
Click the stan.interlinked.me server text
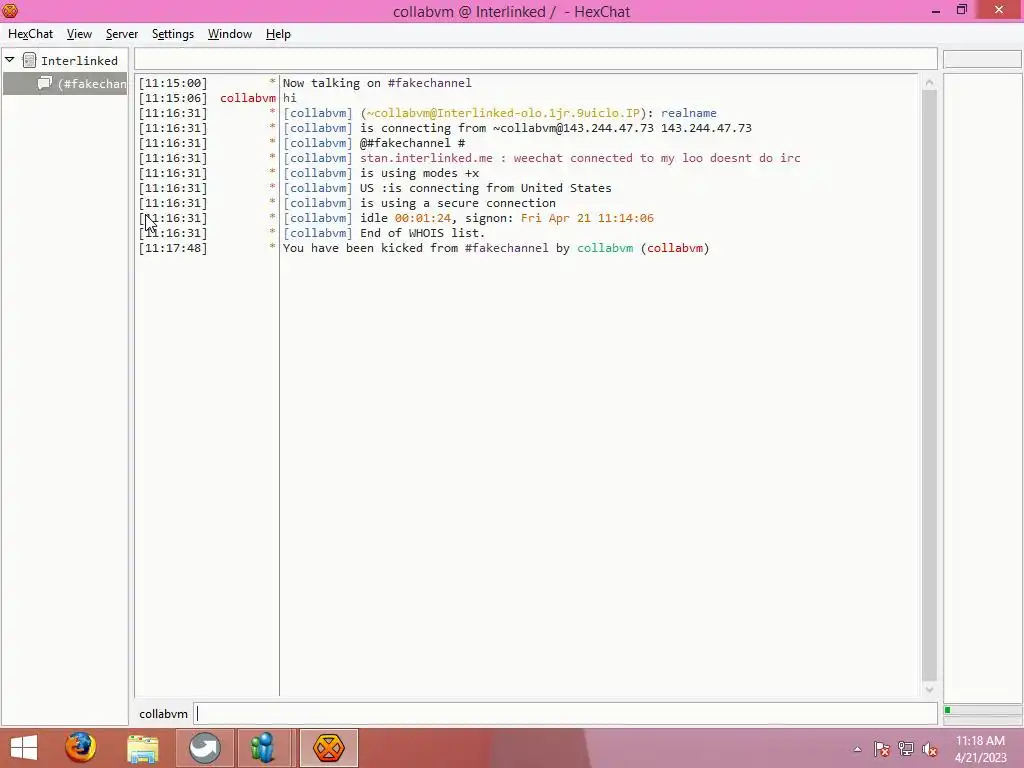426,158
